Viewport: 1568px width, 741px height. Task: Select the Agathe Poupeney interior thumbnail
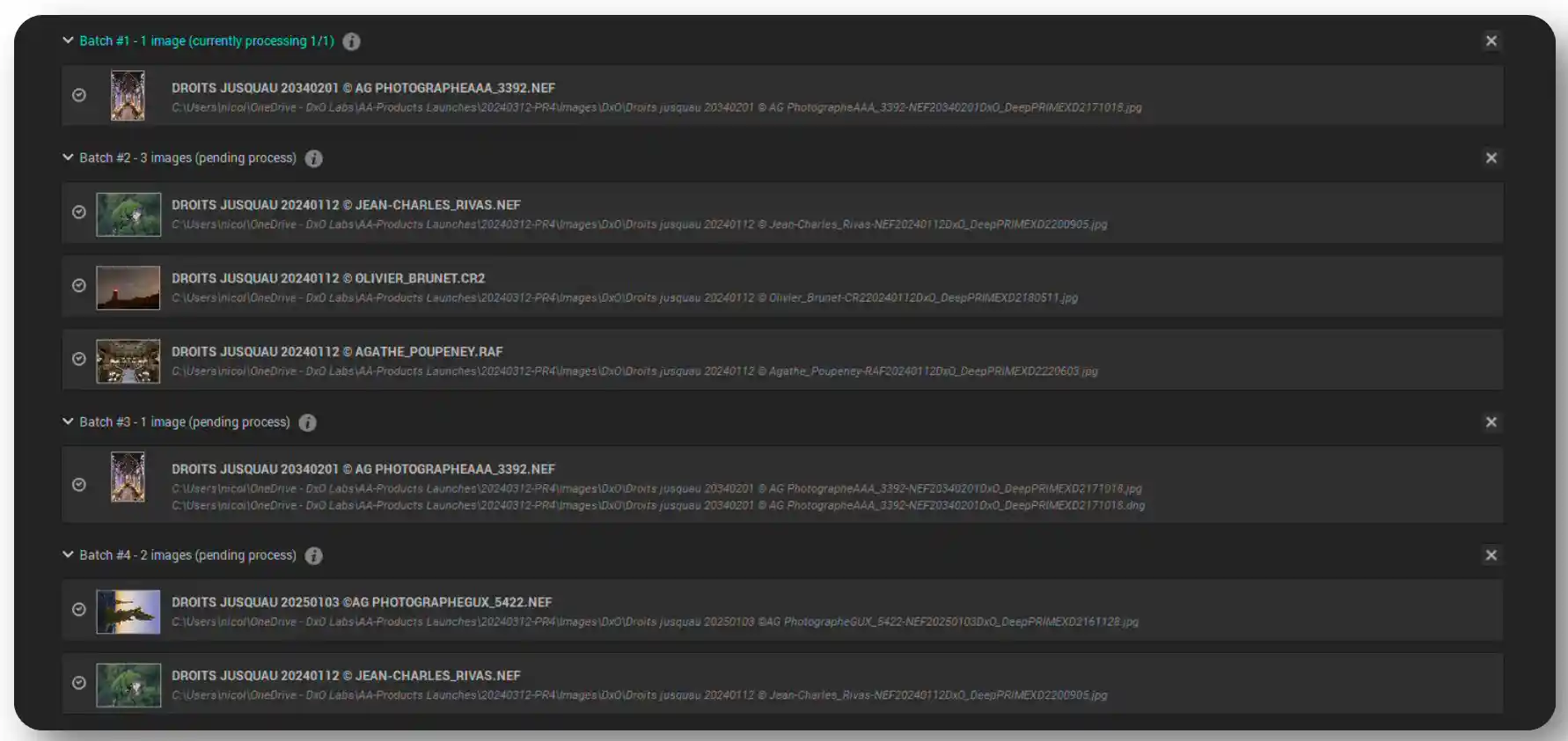(x=128, y=361)
